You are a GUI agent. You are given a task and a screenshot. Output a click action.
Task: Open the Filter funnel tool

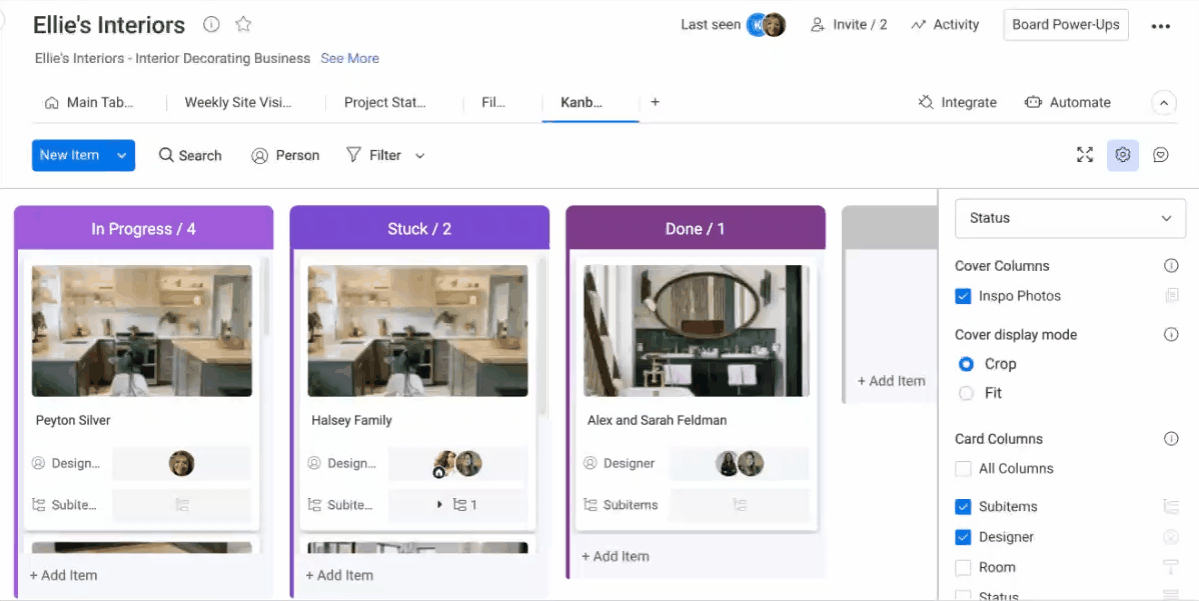(x=374, y=155)
